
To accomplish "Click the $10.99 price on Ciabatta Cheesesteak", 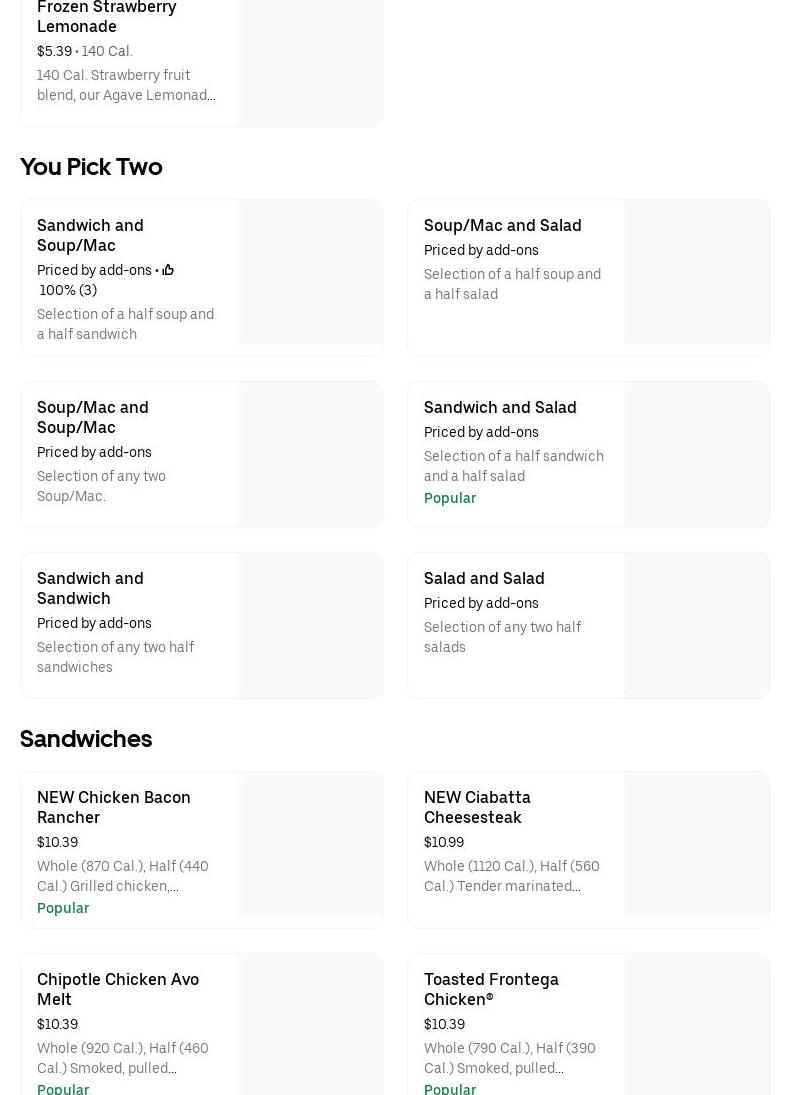I will click(x=444, y=843).
